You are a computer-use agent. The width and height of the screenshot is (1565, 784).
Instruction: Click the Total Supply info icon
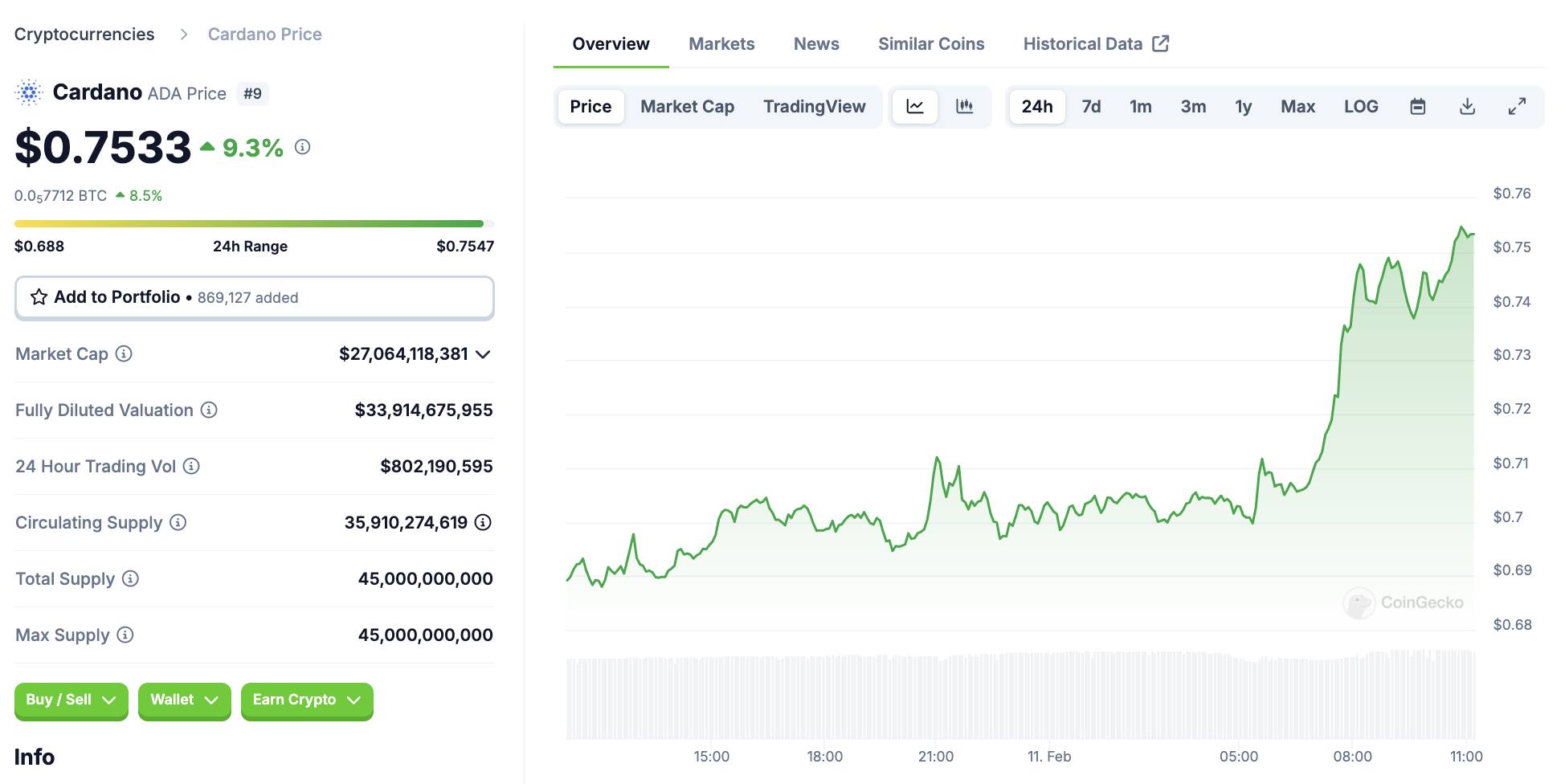130,578
